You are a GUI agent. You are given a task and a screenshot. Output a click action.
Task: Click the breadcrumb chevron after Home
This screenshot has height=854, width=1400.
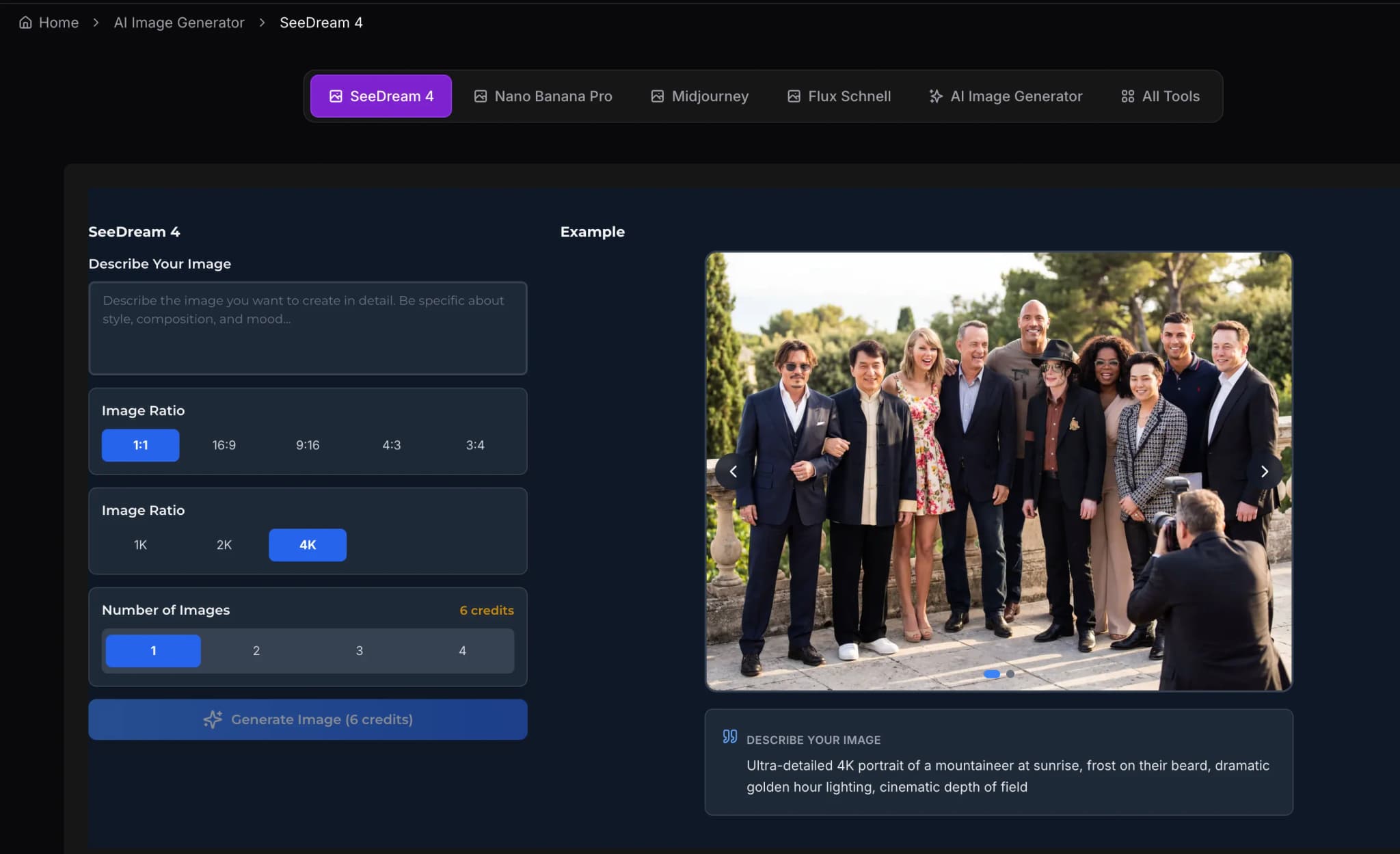pos(96,23)
